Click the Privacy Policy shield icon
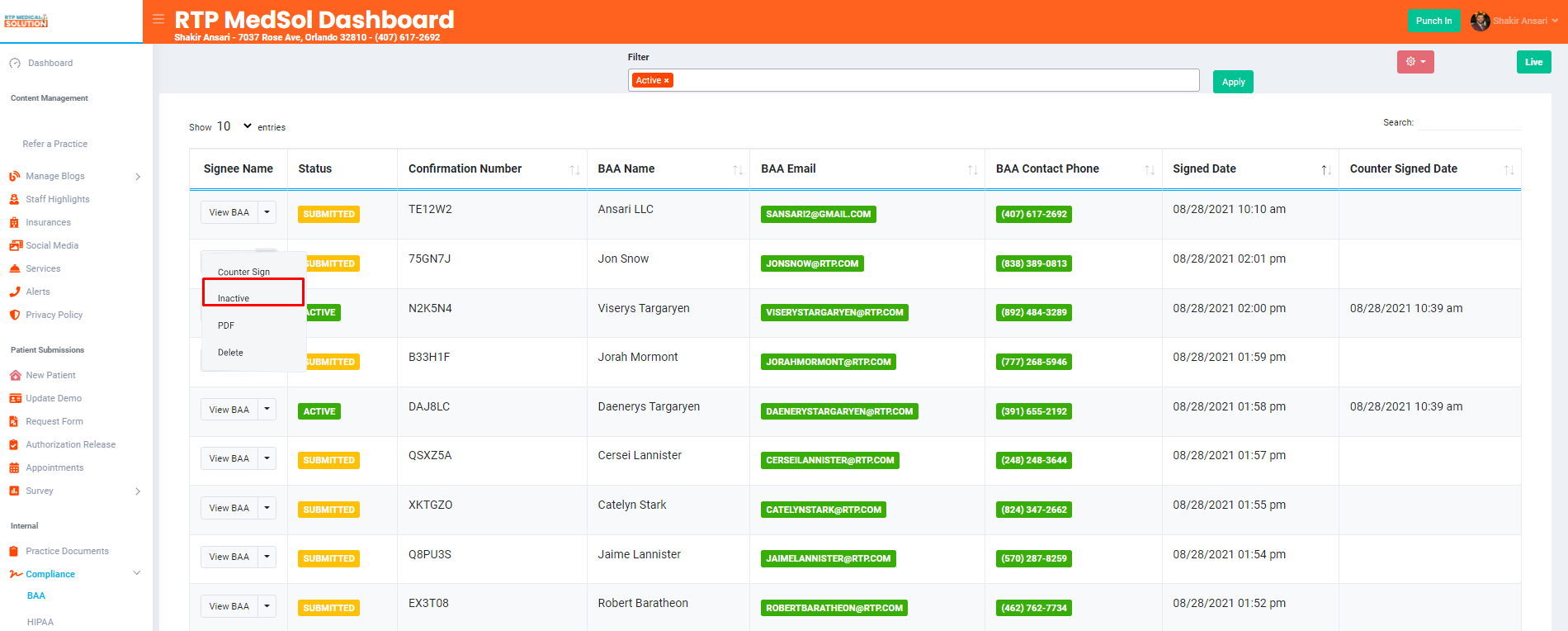The width and height of the screenshot is (1568, 631). pyautogui.click(x=15, y=315)
